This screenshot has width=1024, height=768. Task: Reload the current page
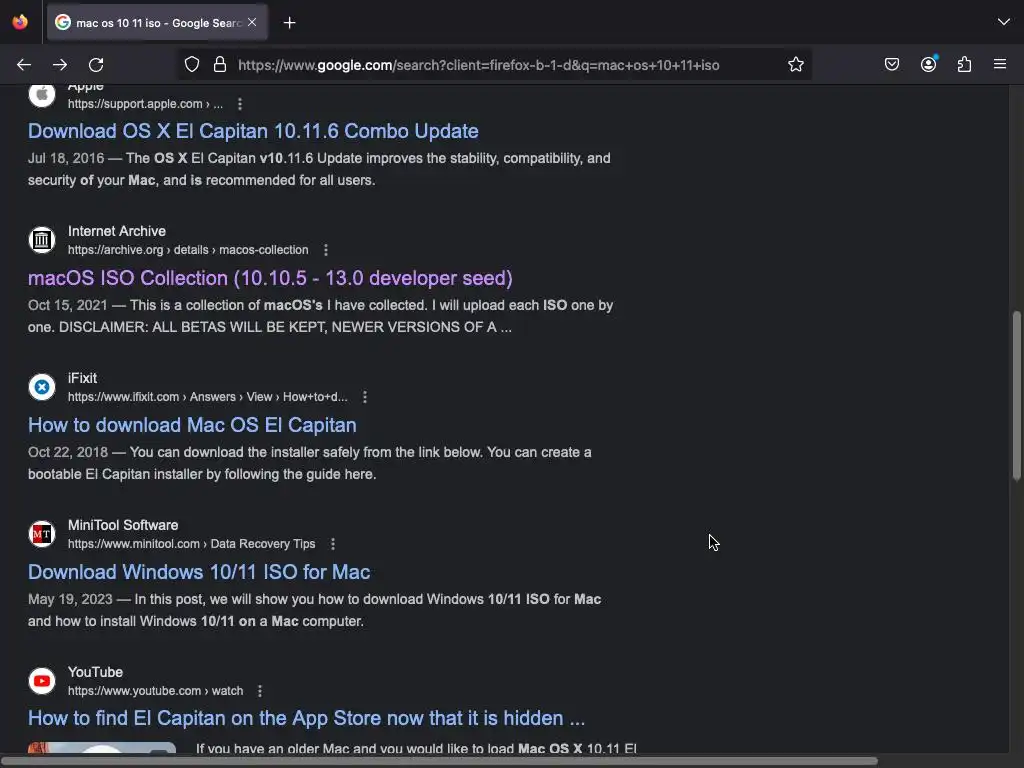[x=96, y=65]
